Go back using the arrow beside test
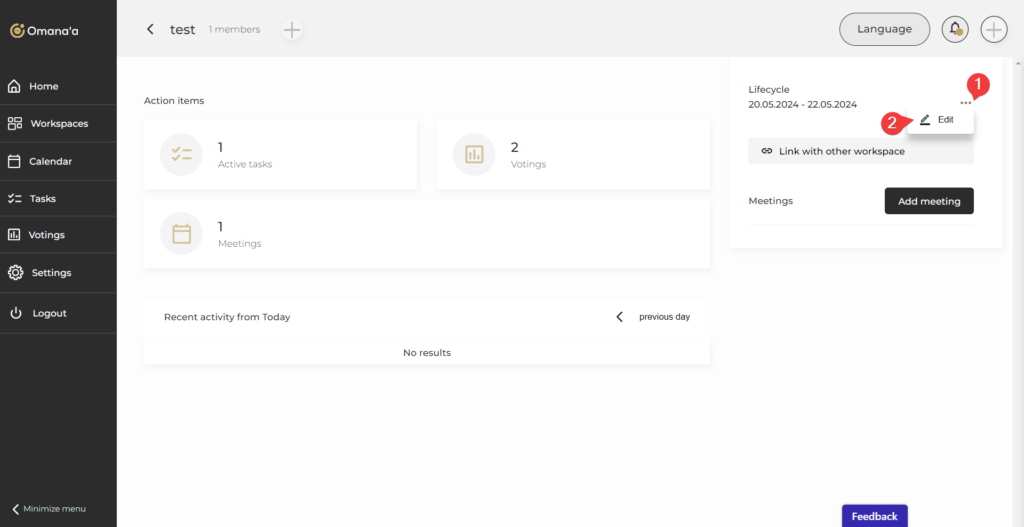This screenshot has height=527, width=1024. tap(150, 30)
